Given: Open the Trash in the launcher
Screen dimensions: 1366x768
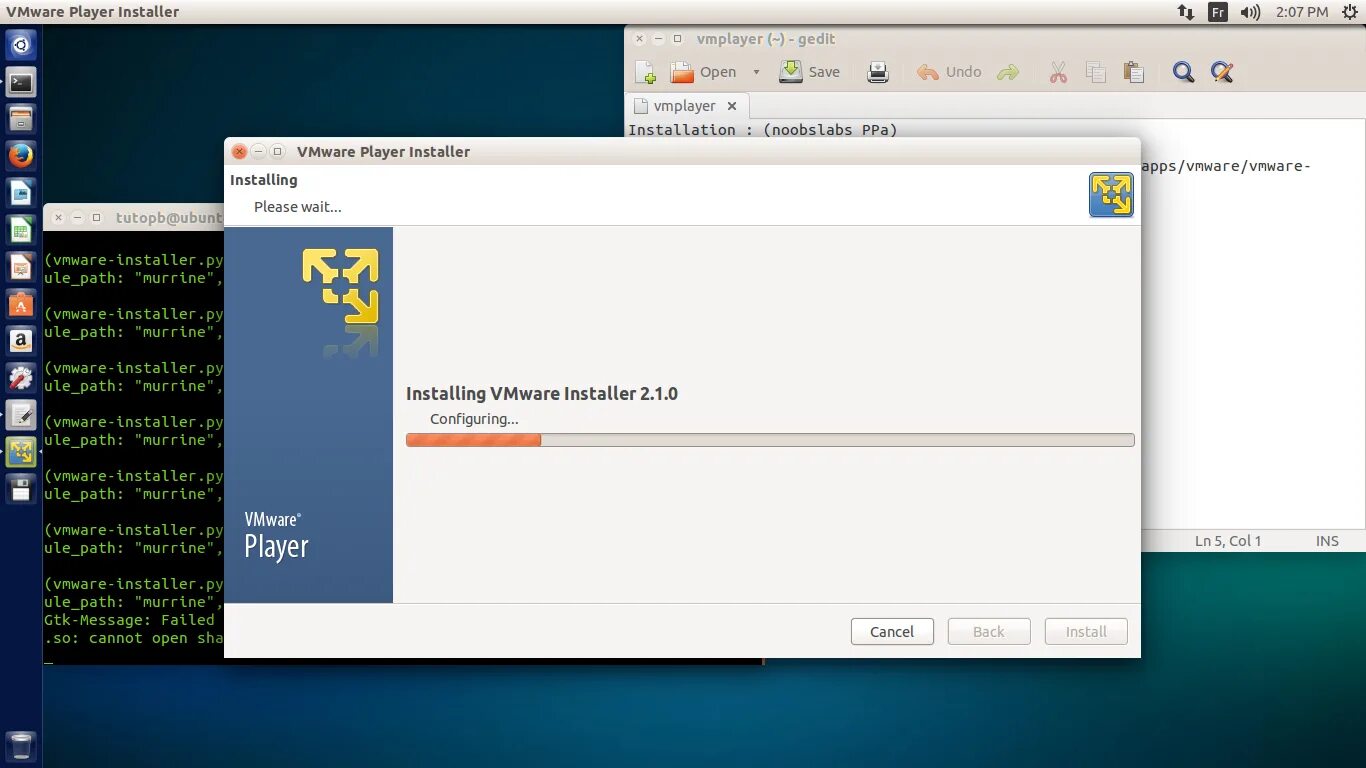Looking at the screenshot, I should (x=21, y=746).
